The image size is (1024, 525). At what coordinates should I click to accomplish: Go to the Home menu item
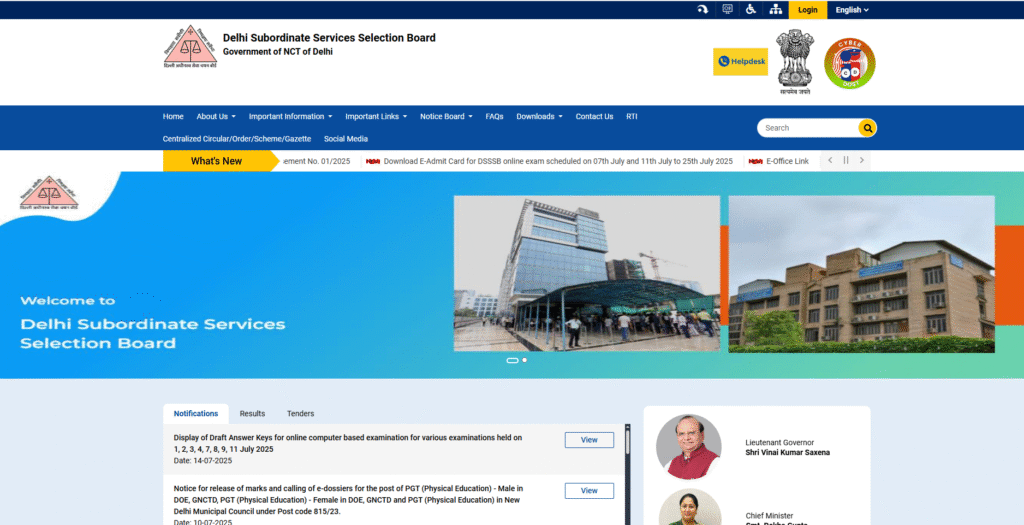(173, 116)
